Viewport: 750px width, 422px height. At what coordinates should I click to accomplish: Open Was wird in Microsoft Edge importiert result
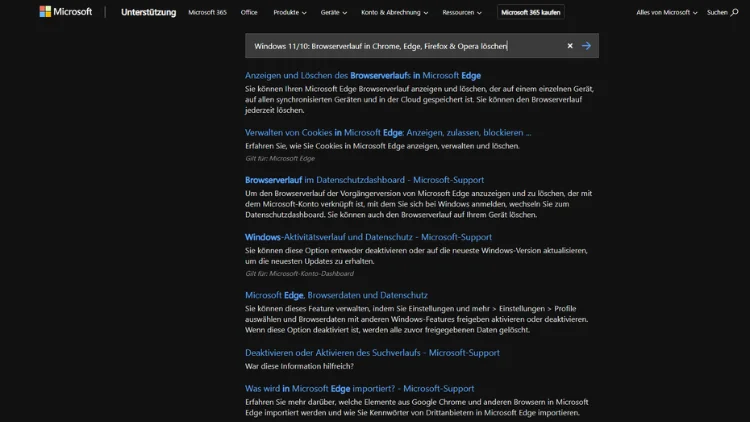pyautogui.click(x=360, y=389)
